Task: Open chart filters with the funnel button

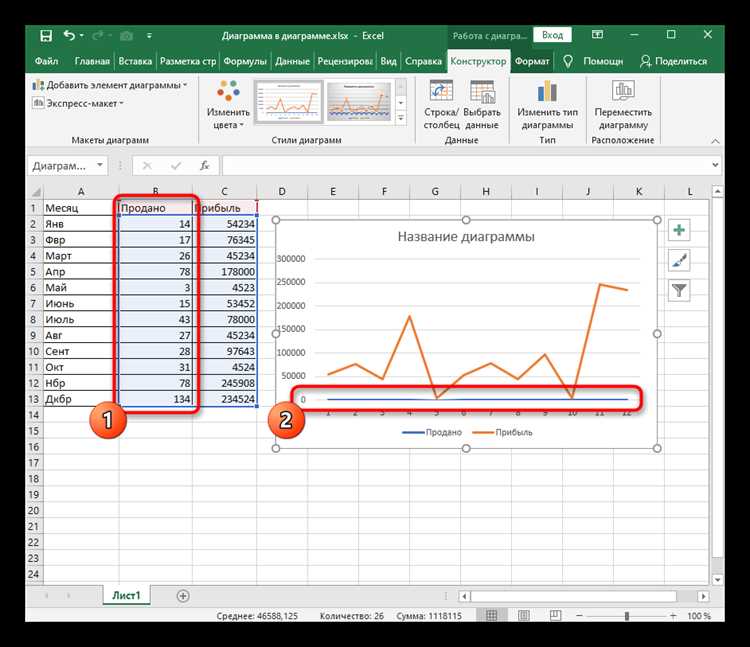Action: point(679,290)
